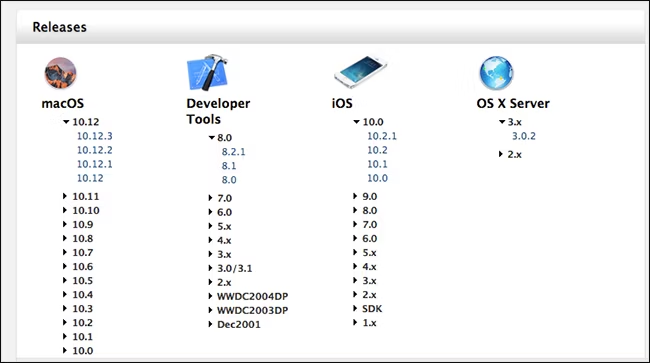Expand the Dec2001 group
Viewport: 650px width, 363px height.
pos(210,324)
